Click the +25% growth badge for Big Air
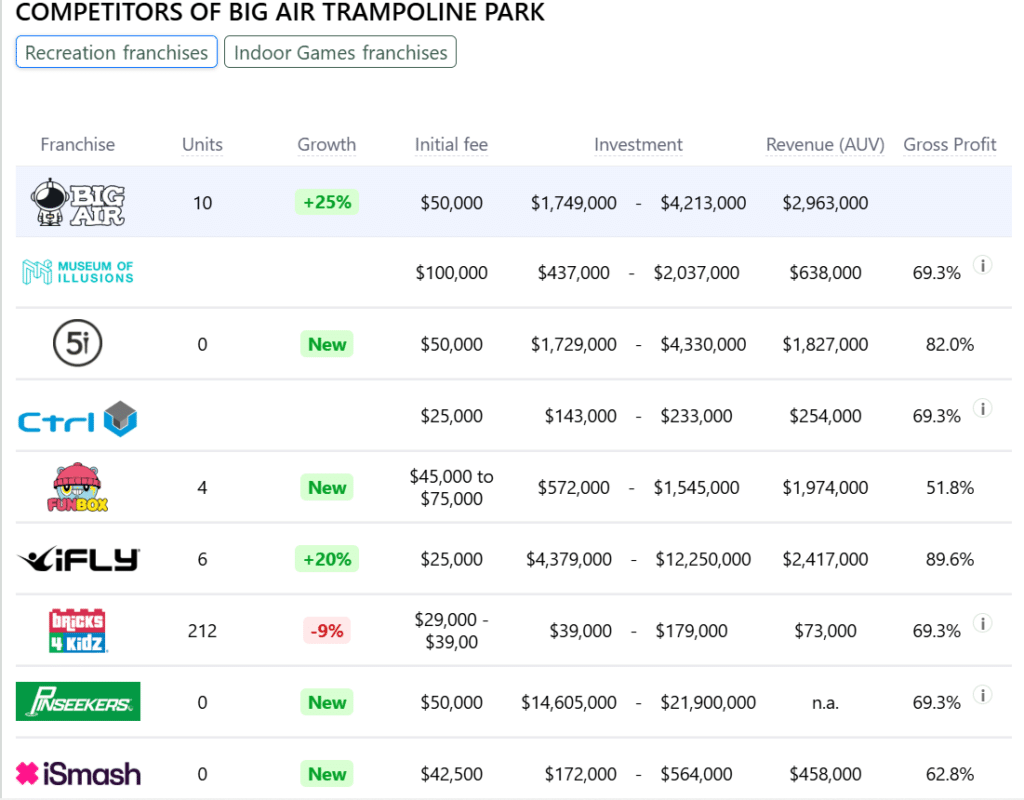Image resolution: width=1024 pixels, height=800 pixels. coord(327,202)
